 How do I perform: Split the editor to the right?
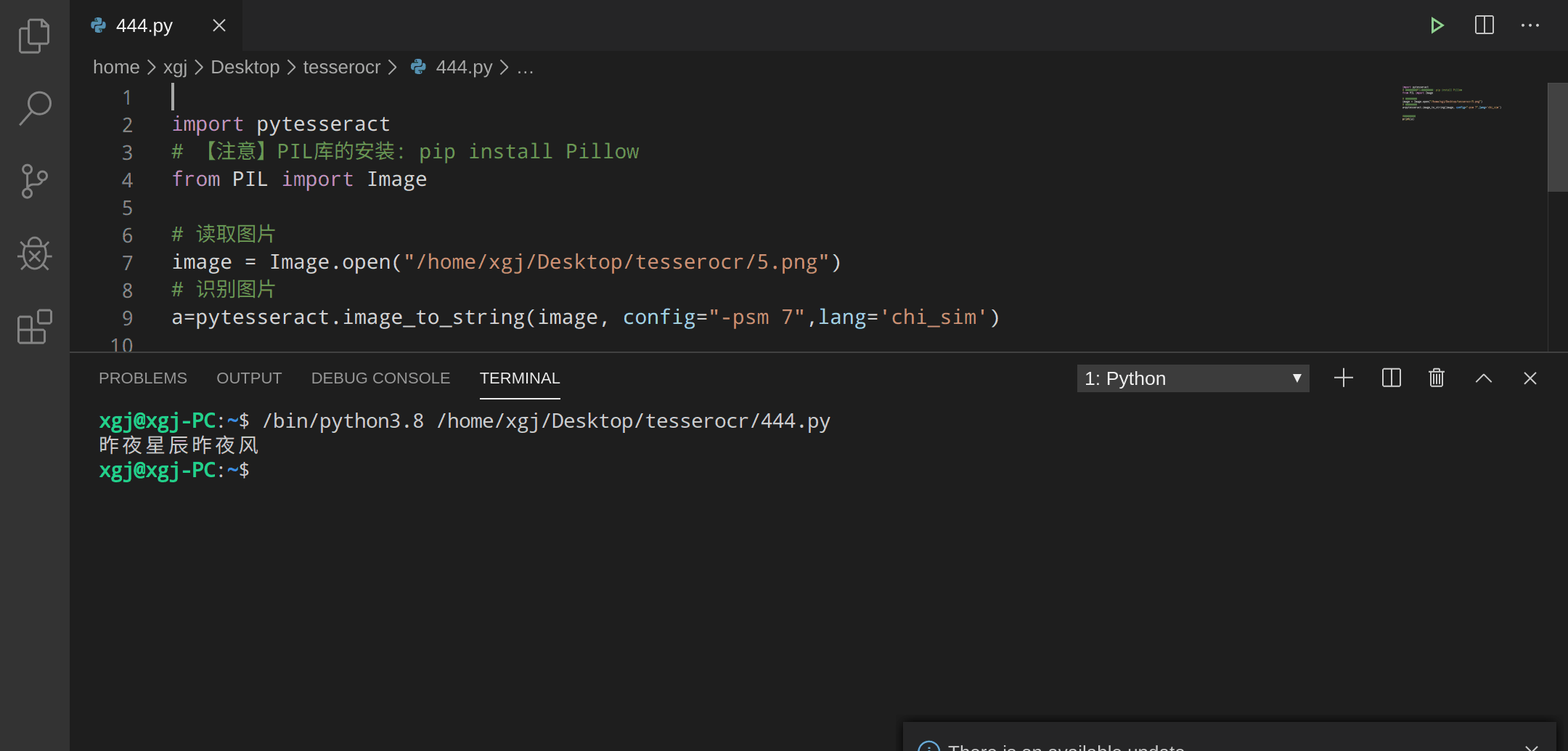[1485, 25]
